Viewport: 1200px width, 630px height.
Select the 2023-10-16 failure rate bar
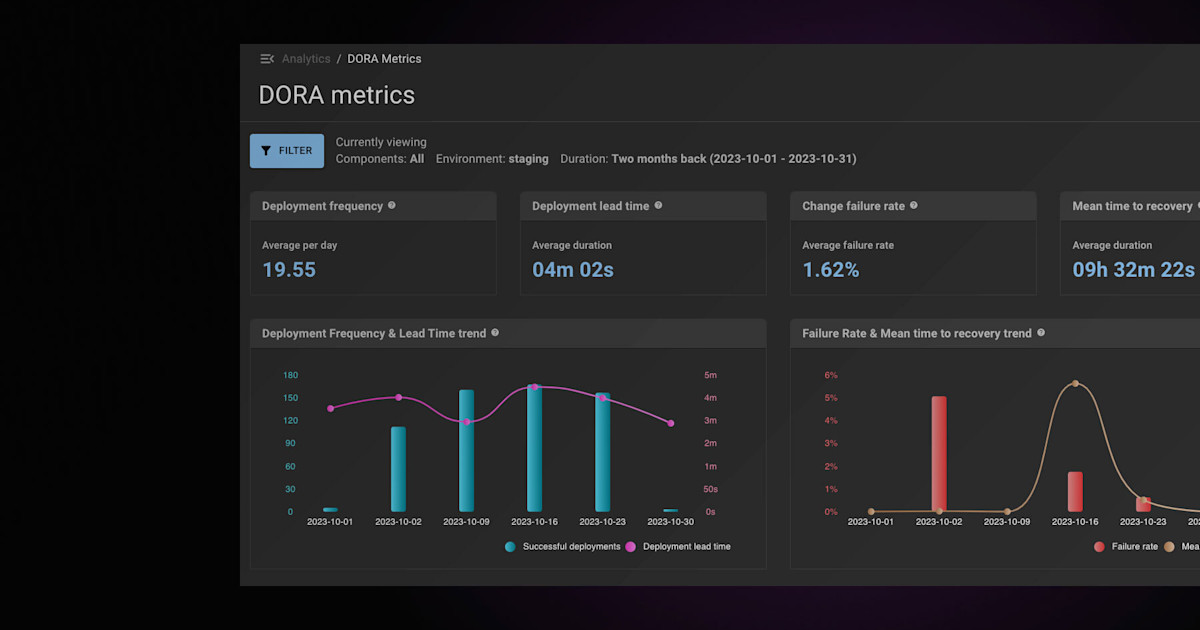click(x=1075, y=492)
